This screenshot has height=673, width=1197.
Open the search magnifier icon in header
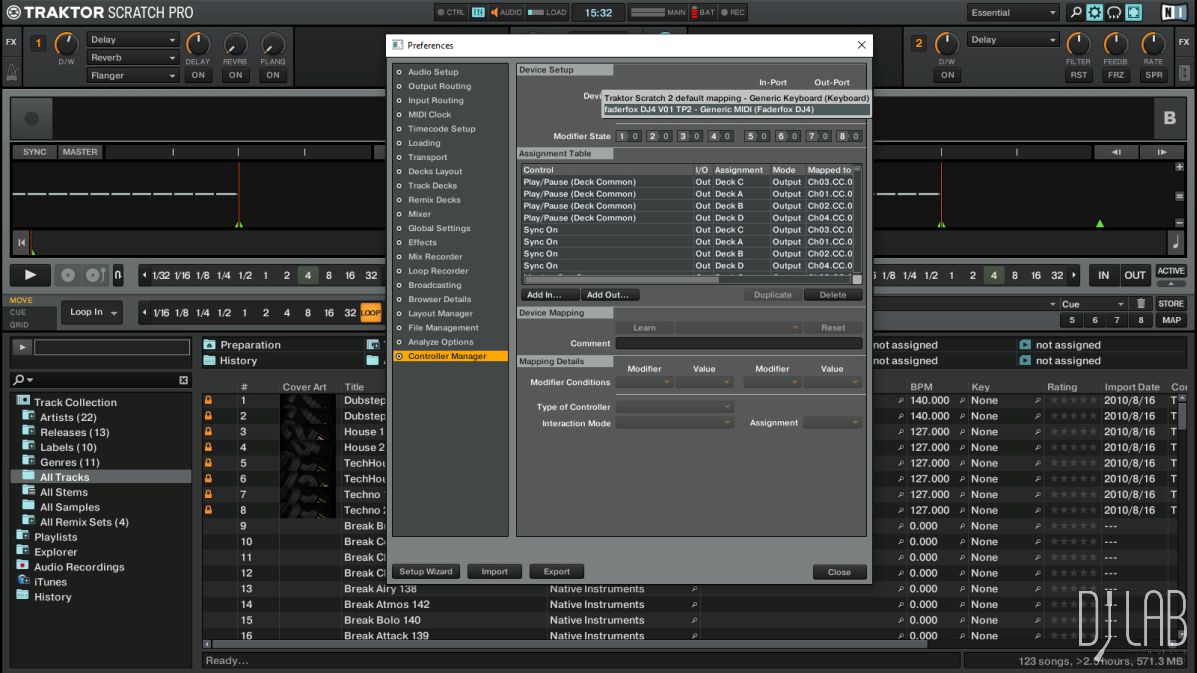tap(1075, 13)
